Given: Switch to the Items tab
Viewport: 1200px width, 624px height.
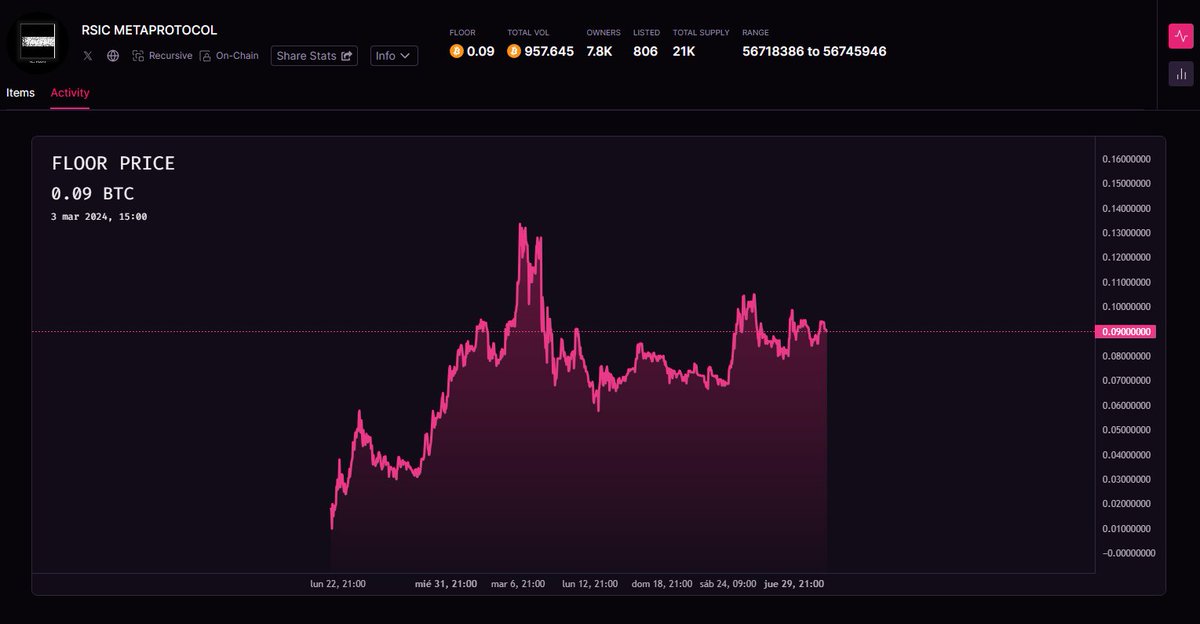Looking at the screenshot, I should (20, 93).
